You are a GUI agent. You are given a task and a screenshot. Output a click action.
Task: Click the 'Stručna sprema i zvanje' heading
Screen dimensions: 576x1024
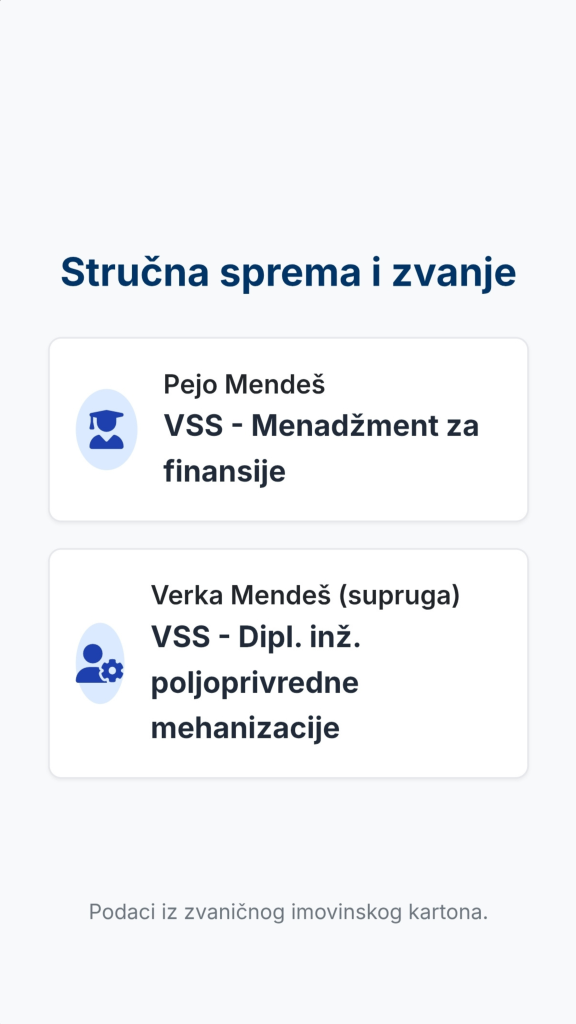(x=288, y=272)
